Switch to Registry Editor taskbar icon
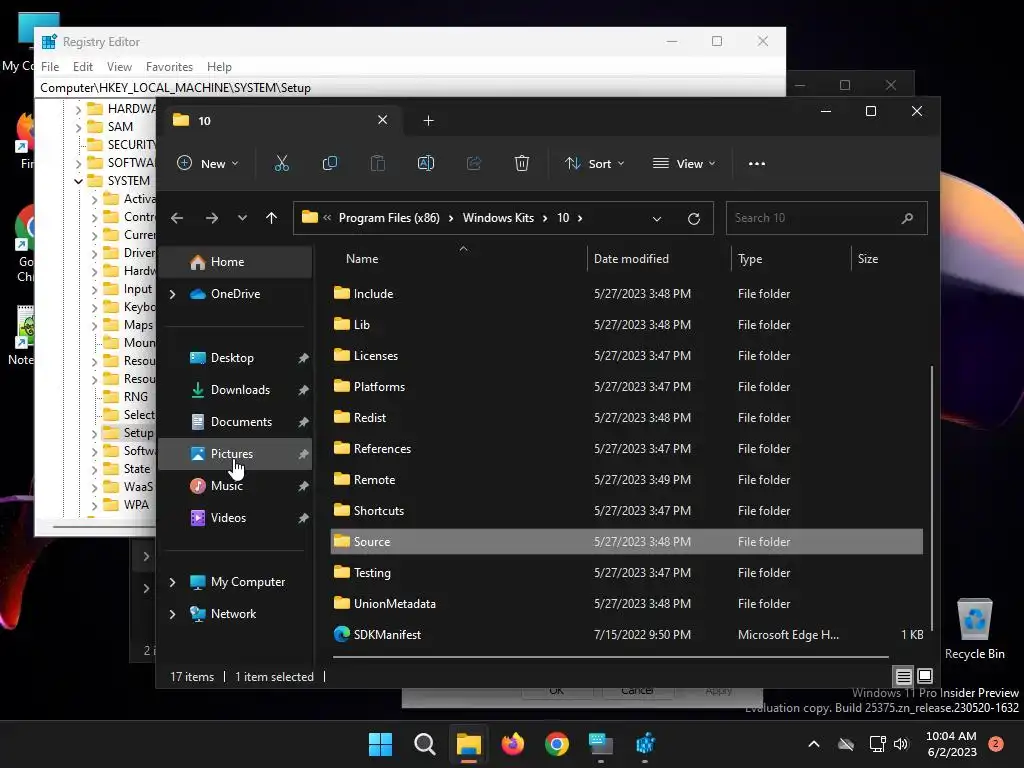Image resolution: width=1024 pixels, height=768 pixels. [x=645, y=744]
